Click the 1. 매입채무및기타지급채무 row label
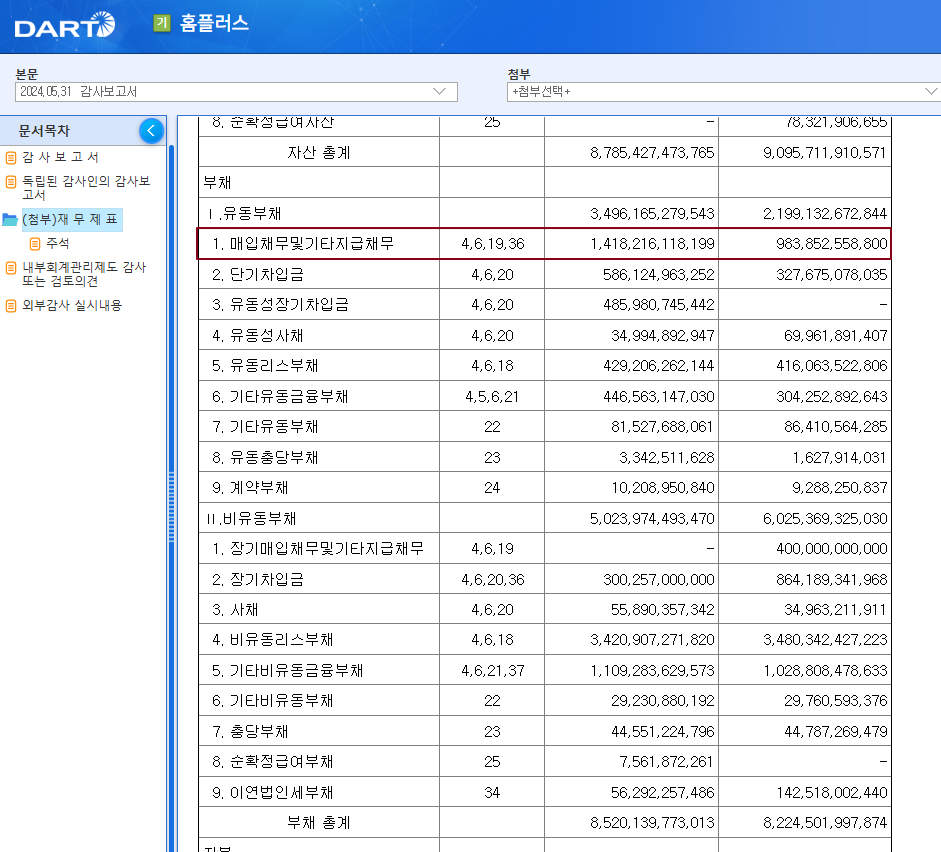 point(303,244)
